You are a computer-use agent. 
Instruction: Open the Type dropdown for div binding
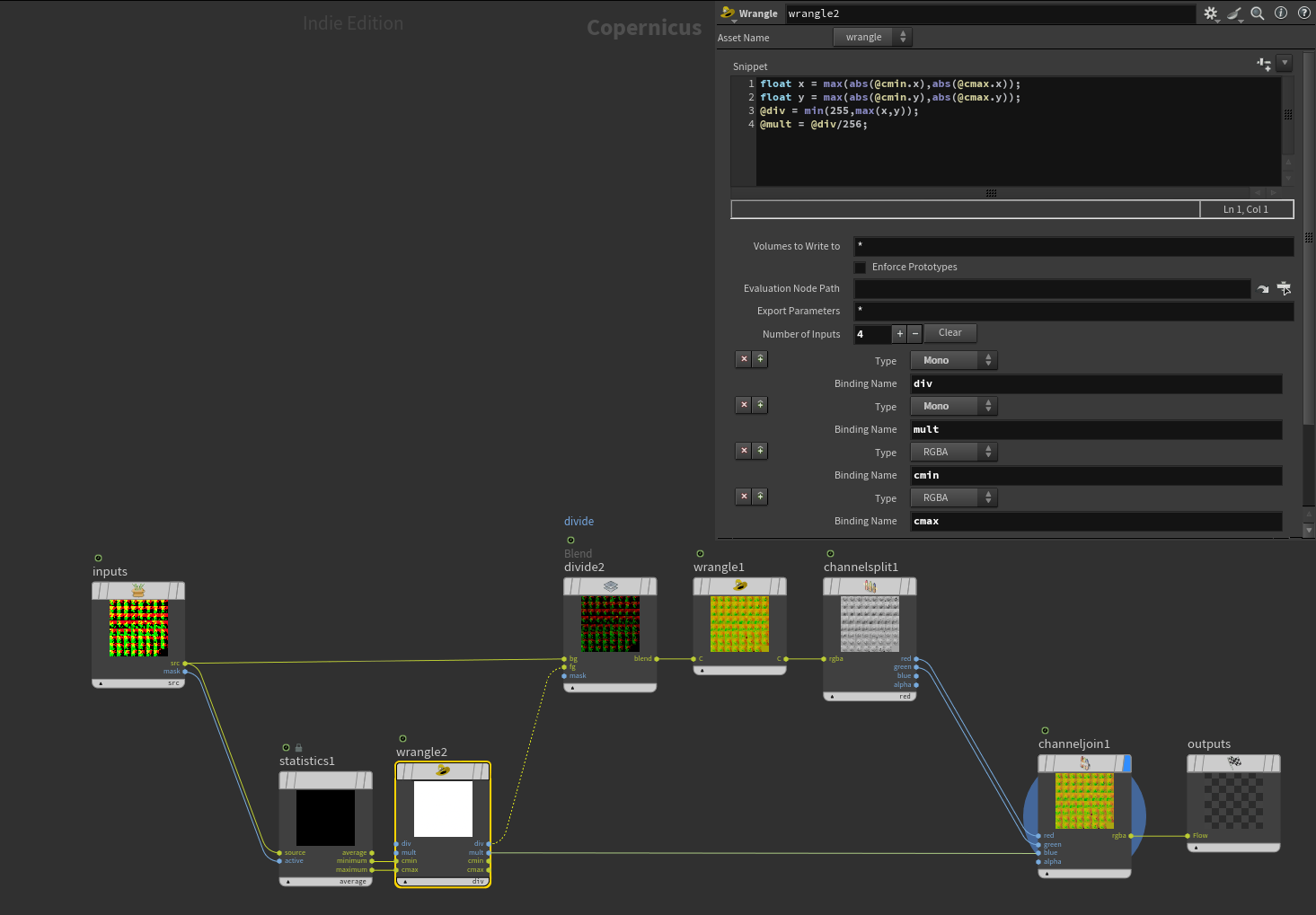(954, 360)
